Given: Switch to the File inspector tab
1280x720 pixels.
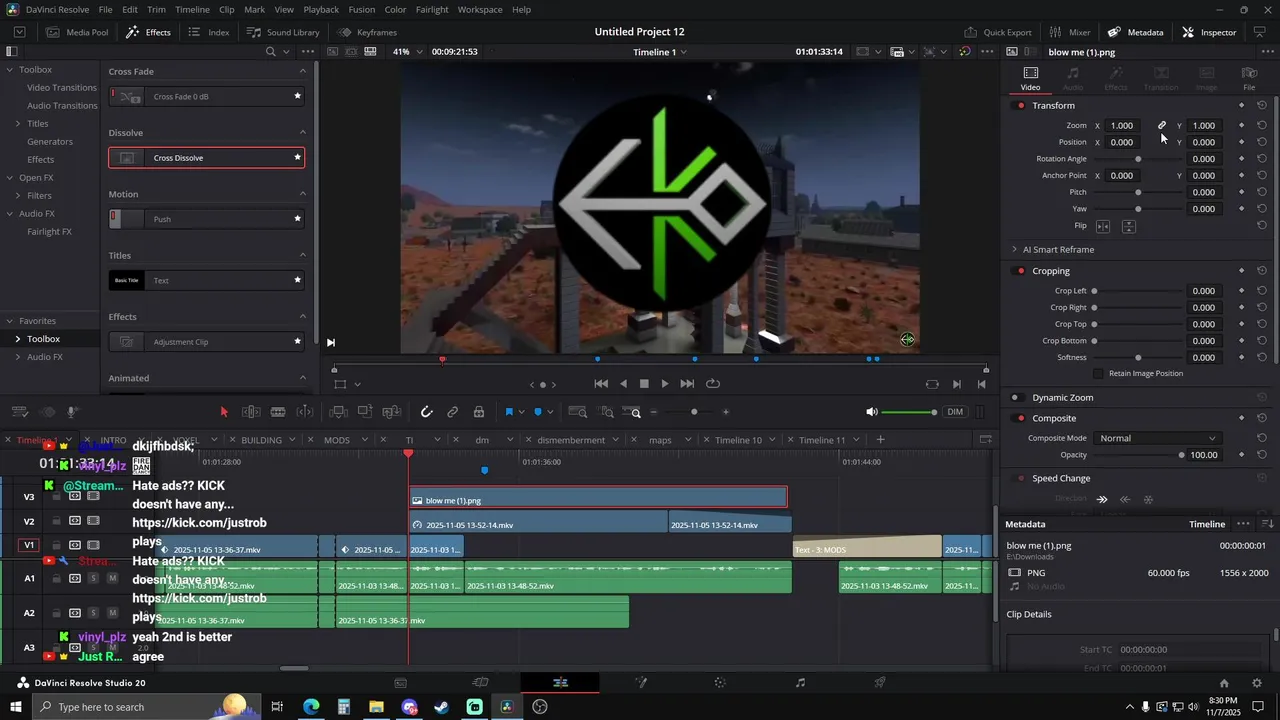Looking at the screenshot, I should 1249,78.
